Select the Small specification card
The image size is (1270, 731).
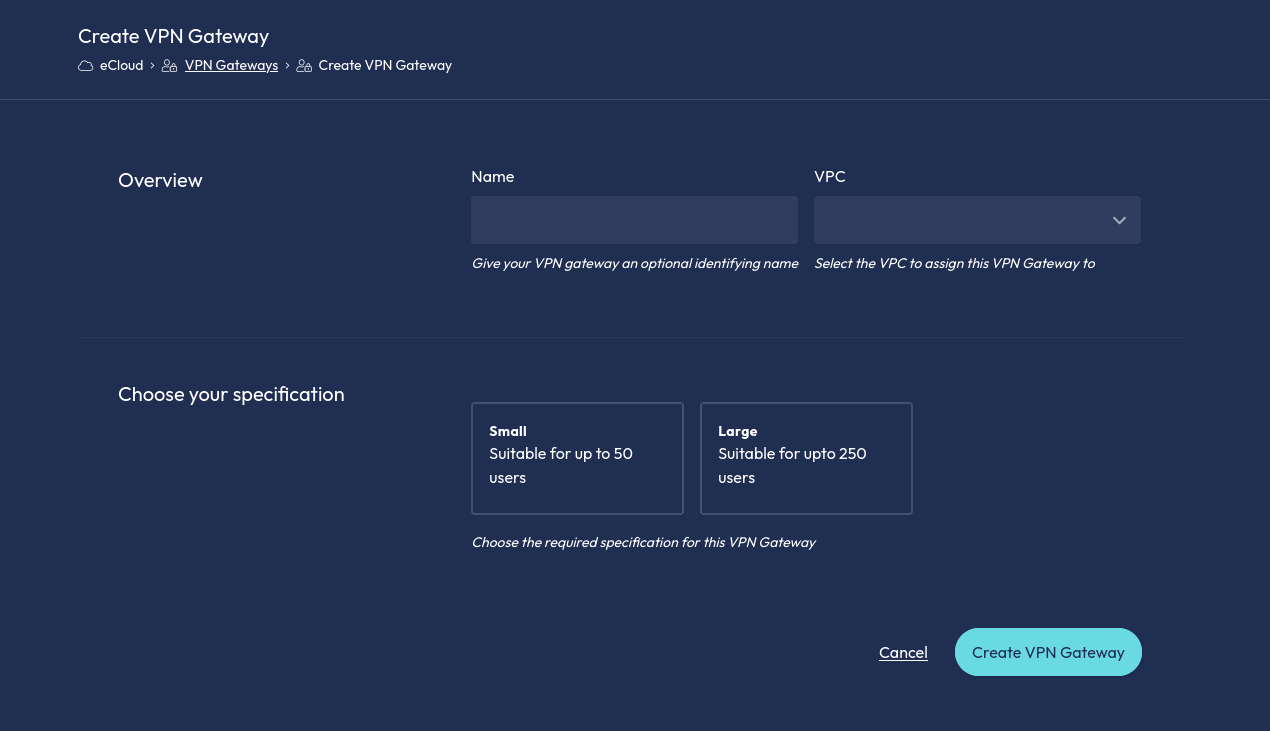pyautogui.click(x=577, y=458)
